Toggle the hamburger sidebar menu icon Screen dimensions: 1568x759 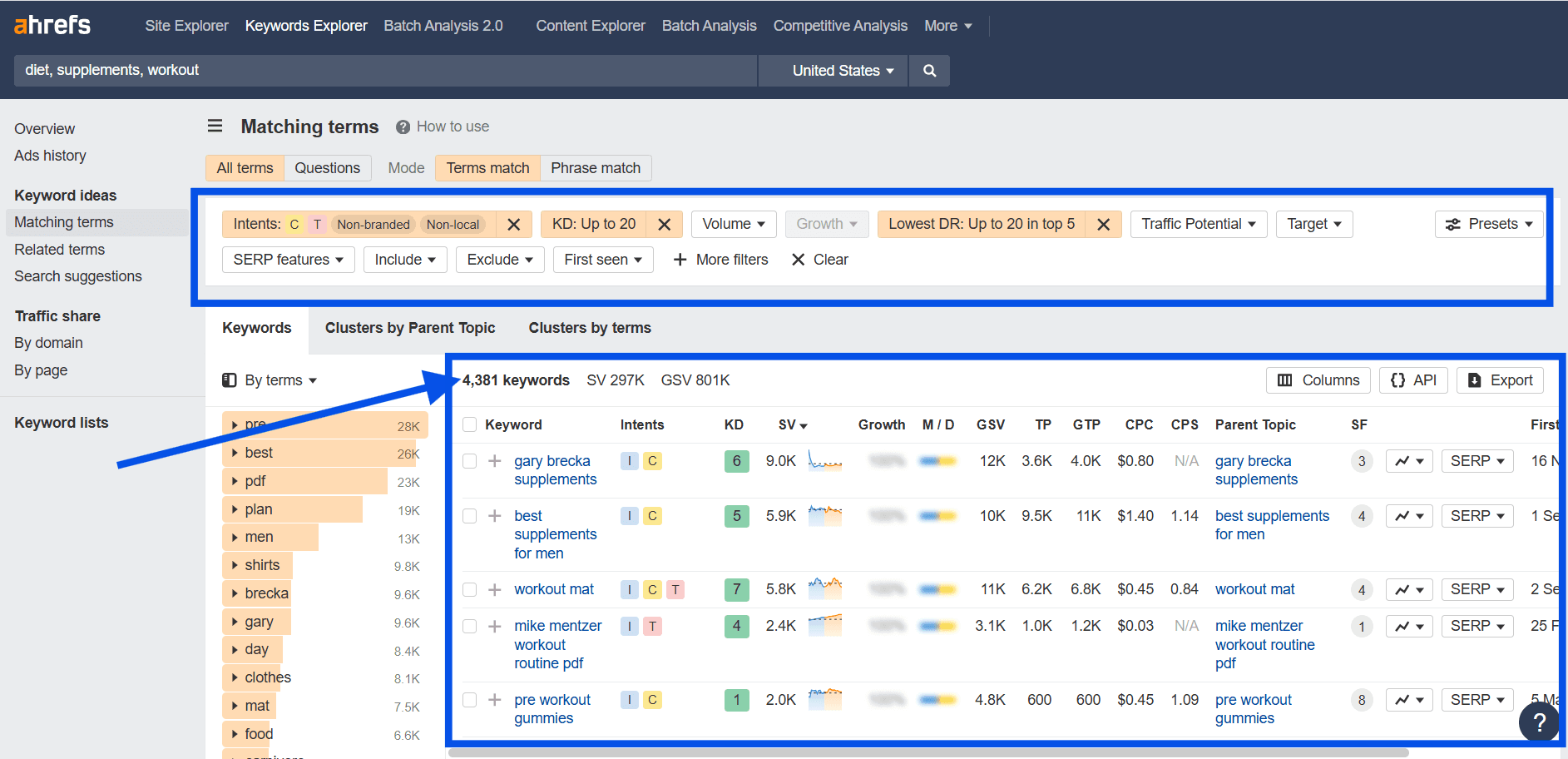coord(215,126)
